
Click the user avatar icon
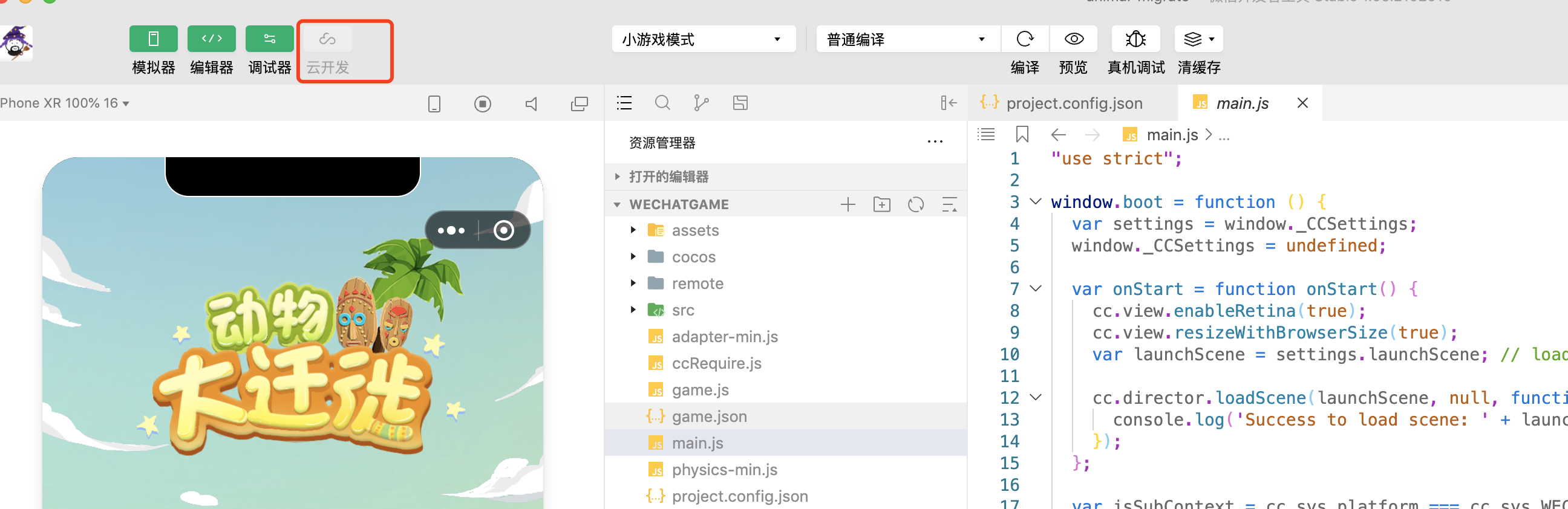click(x=16, y=42)
